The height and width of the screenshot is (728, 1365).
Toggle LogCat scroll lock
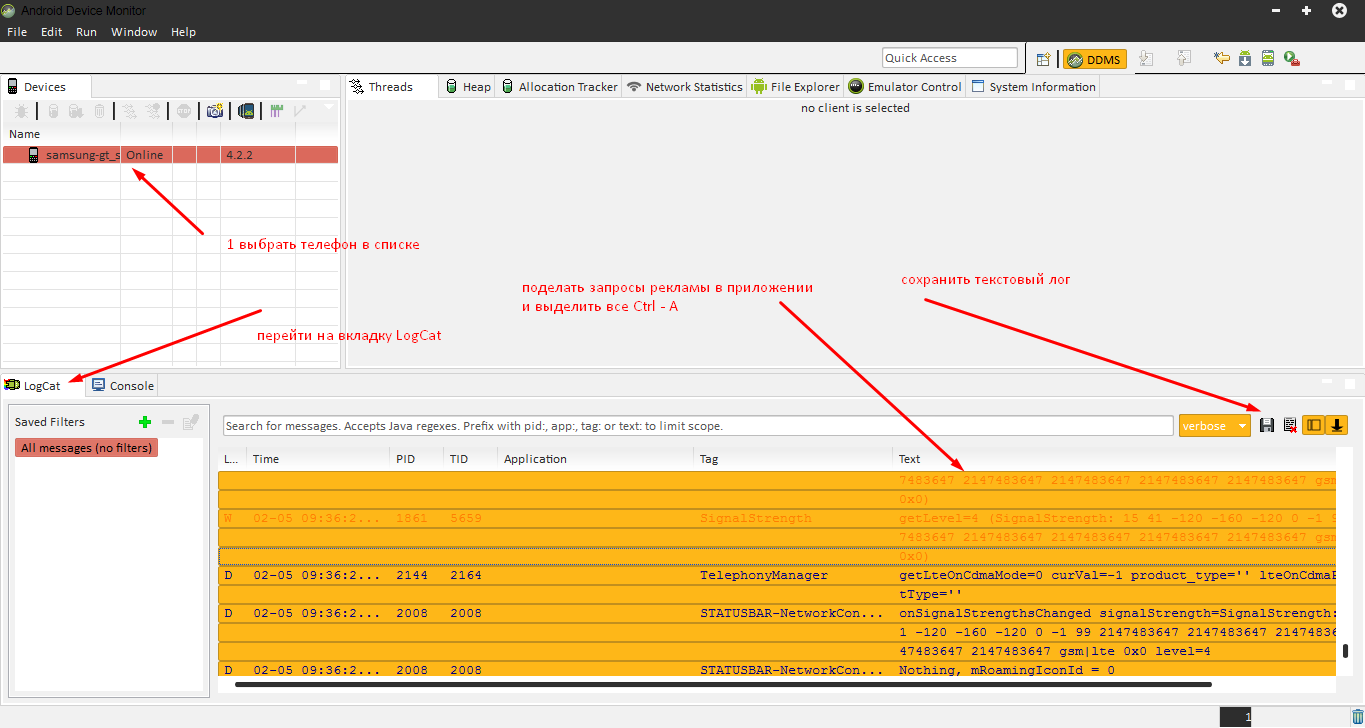pos(1337,425)
